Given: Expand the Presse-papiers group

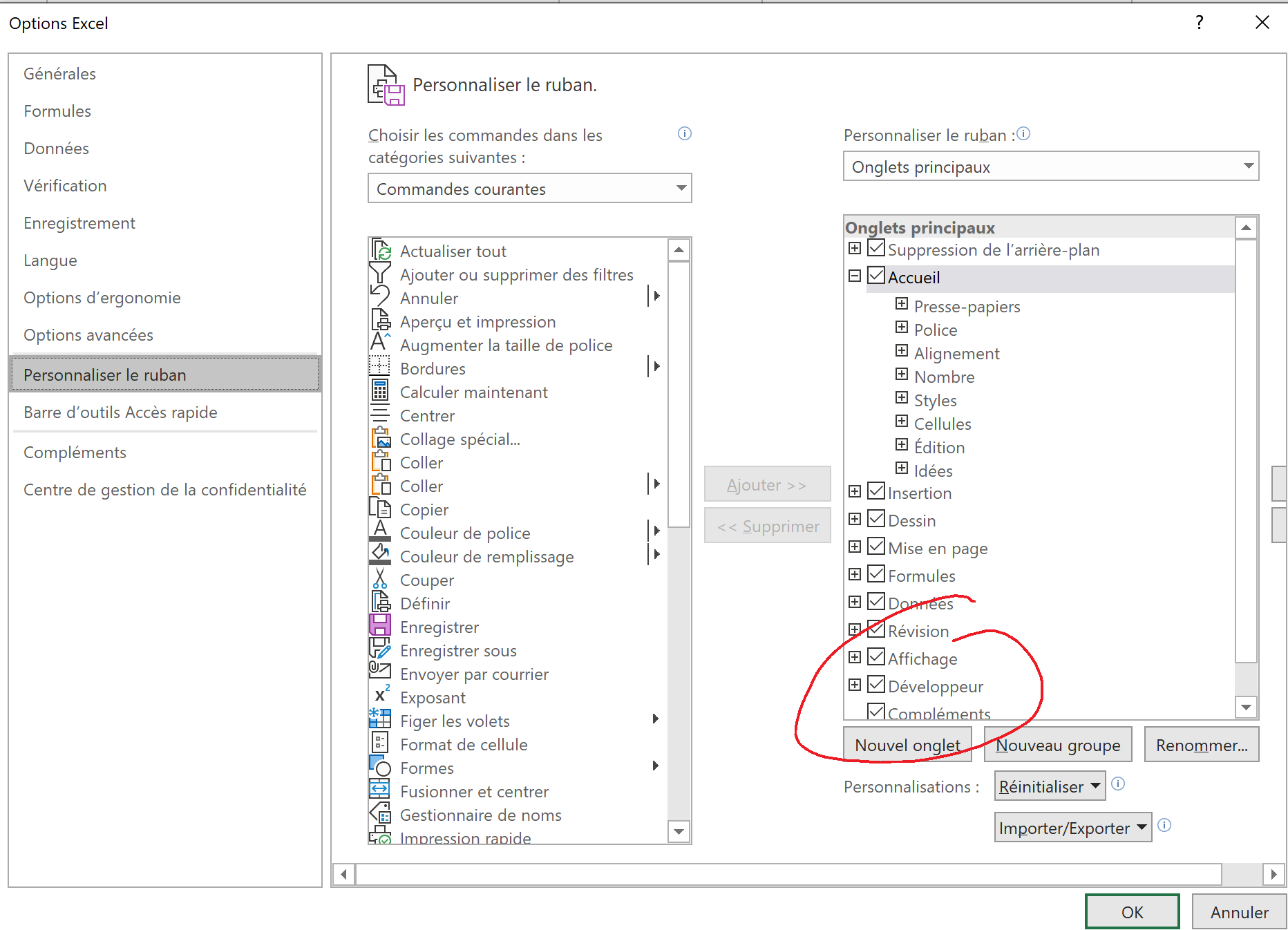Looking at the screenshot, I should click(902, 303).
